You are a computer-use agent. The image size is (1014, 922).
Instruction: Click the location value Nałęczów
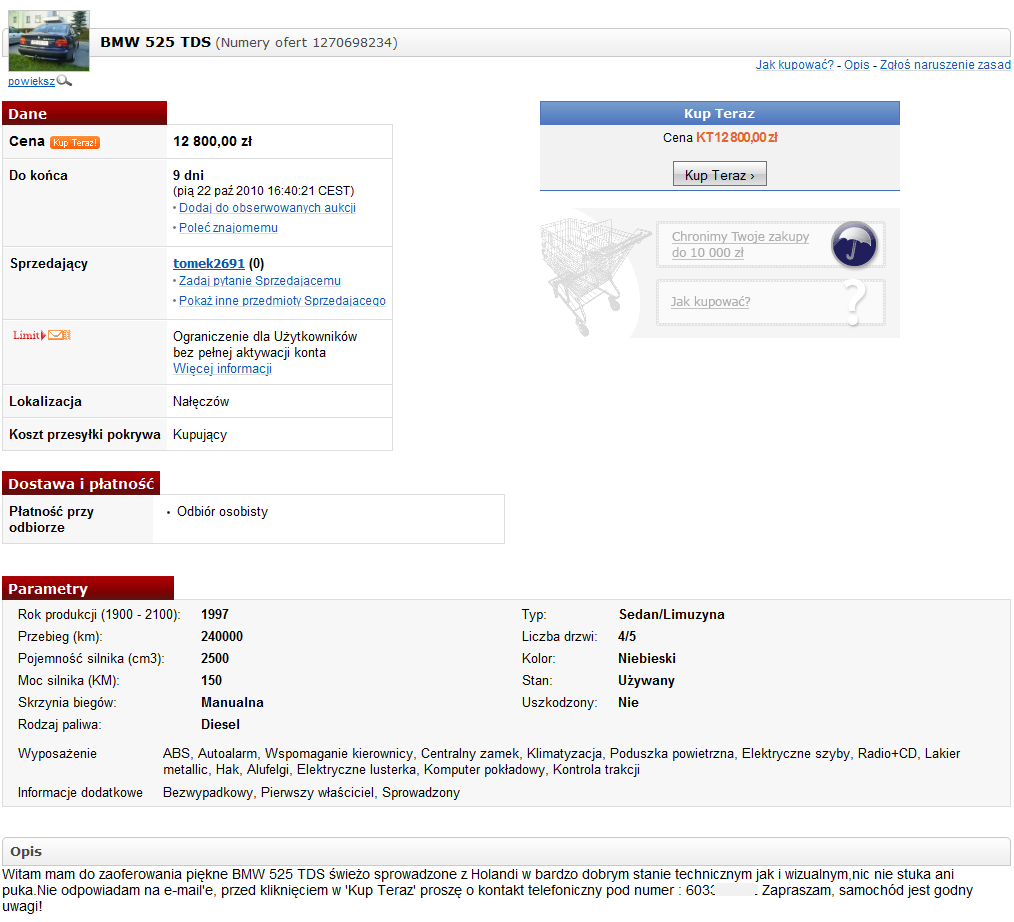pos(200,402)
